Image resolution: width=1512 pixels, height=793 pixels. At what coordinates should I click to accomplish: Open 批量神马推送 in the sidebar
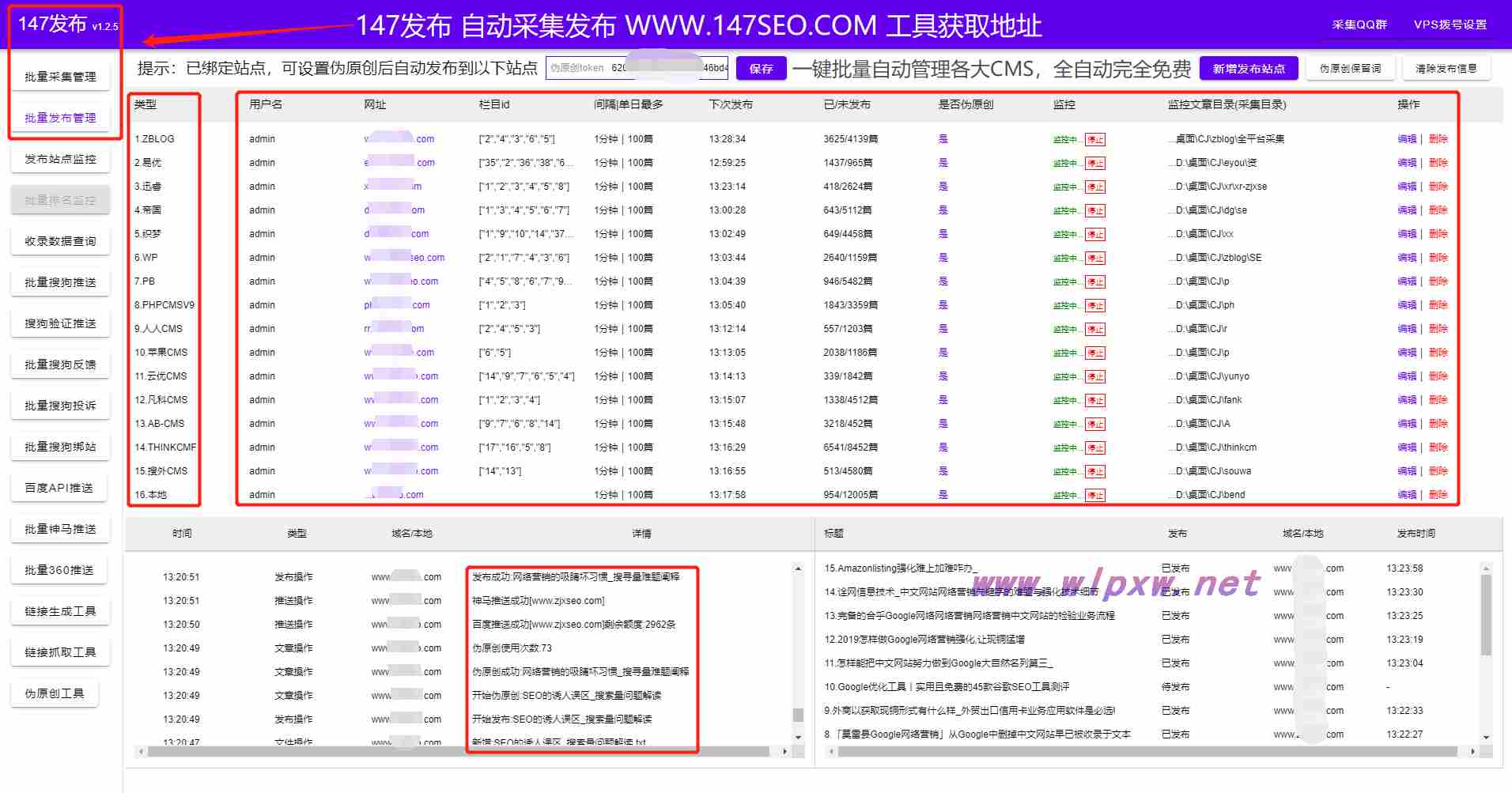tap(60, 529)
